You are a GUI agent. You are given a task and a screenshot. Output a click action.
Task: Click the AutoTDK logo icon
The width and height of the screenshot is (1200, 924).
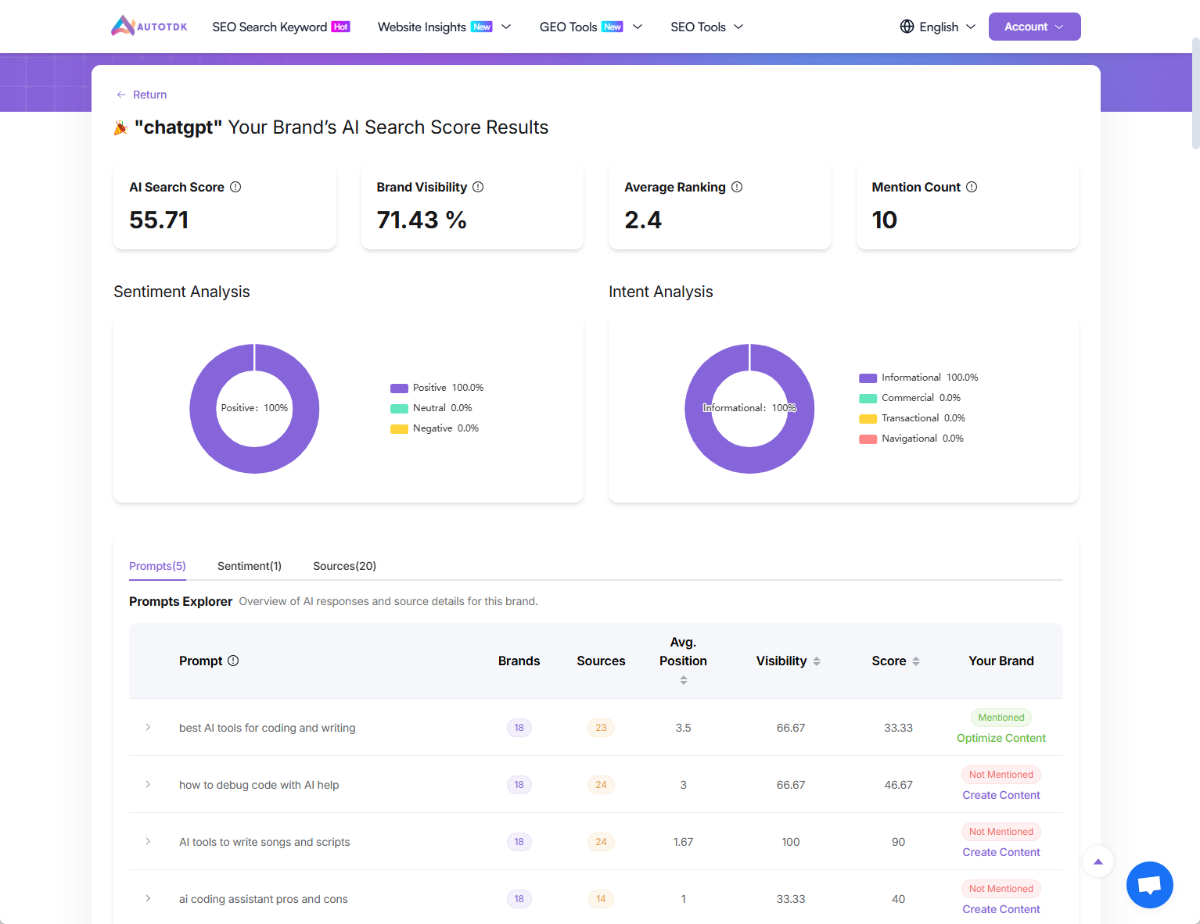point(123,27)
